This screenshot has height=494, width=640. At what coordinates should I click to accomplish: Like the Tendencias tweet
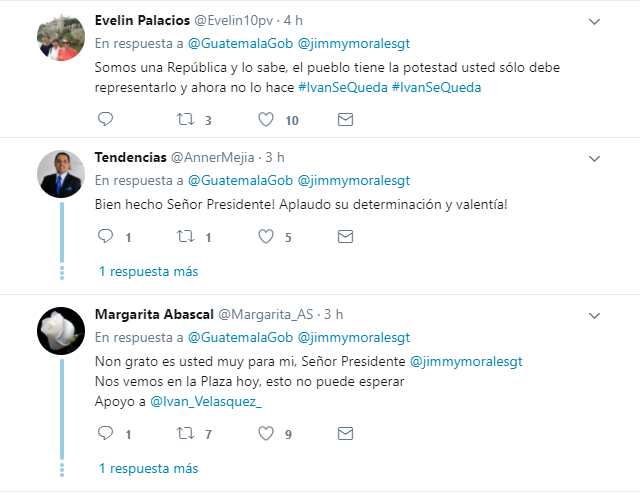[266, 236]
